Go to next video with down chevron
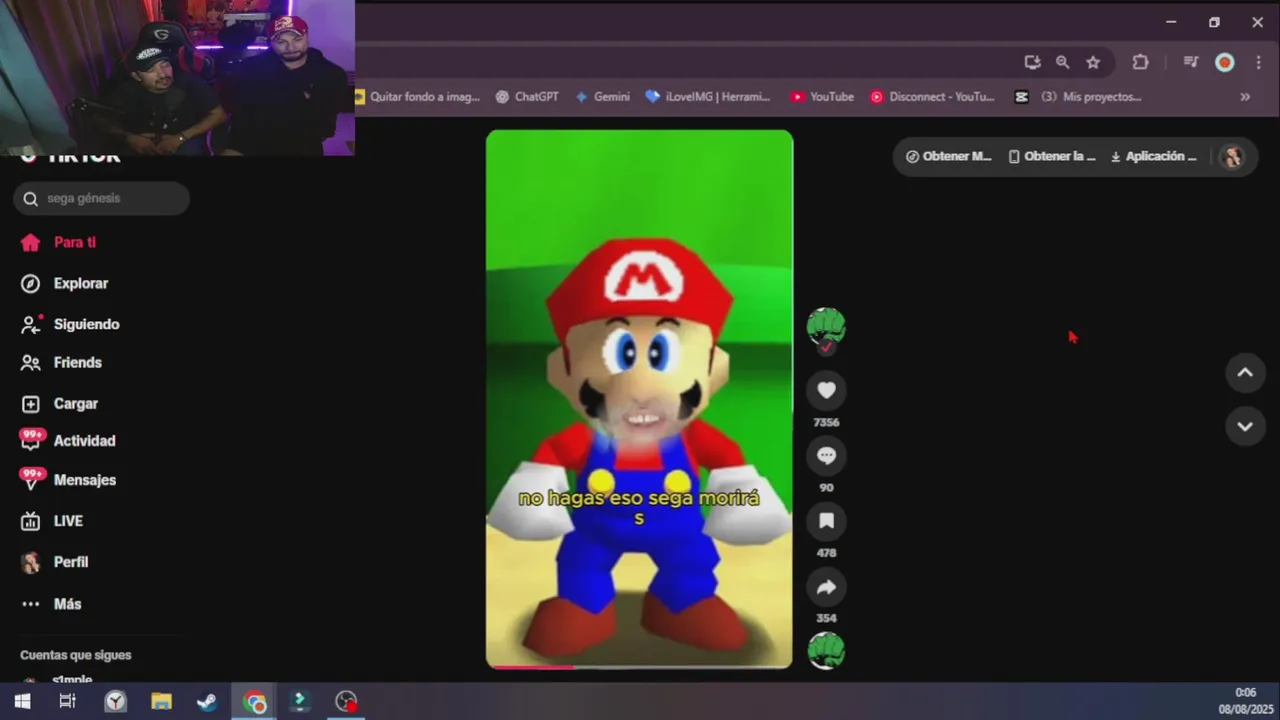The width and height of the screenshot is (1280, 720). point(1245,426)
